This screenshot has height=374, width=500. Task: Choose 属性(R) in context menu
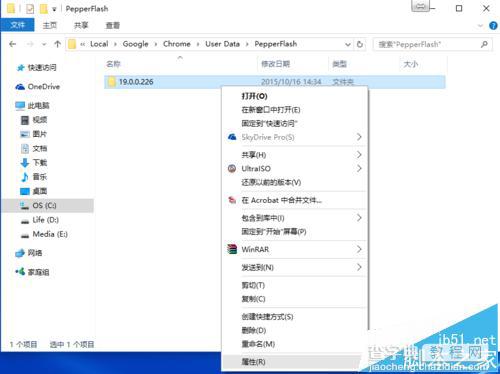click(x=295, y=362)
